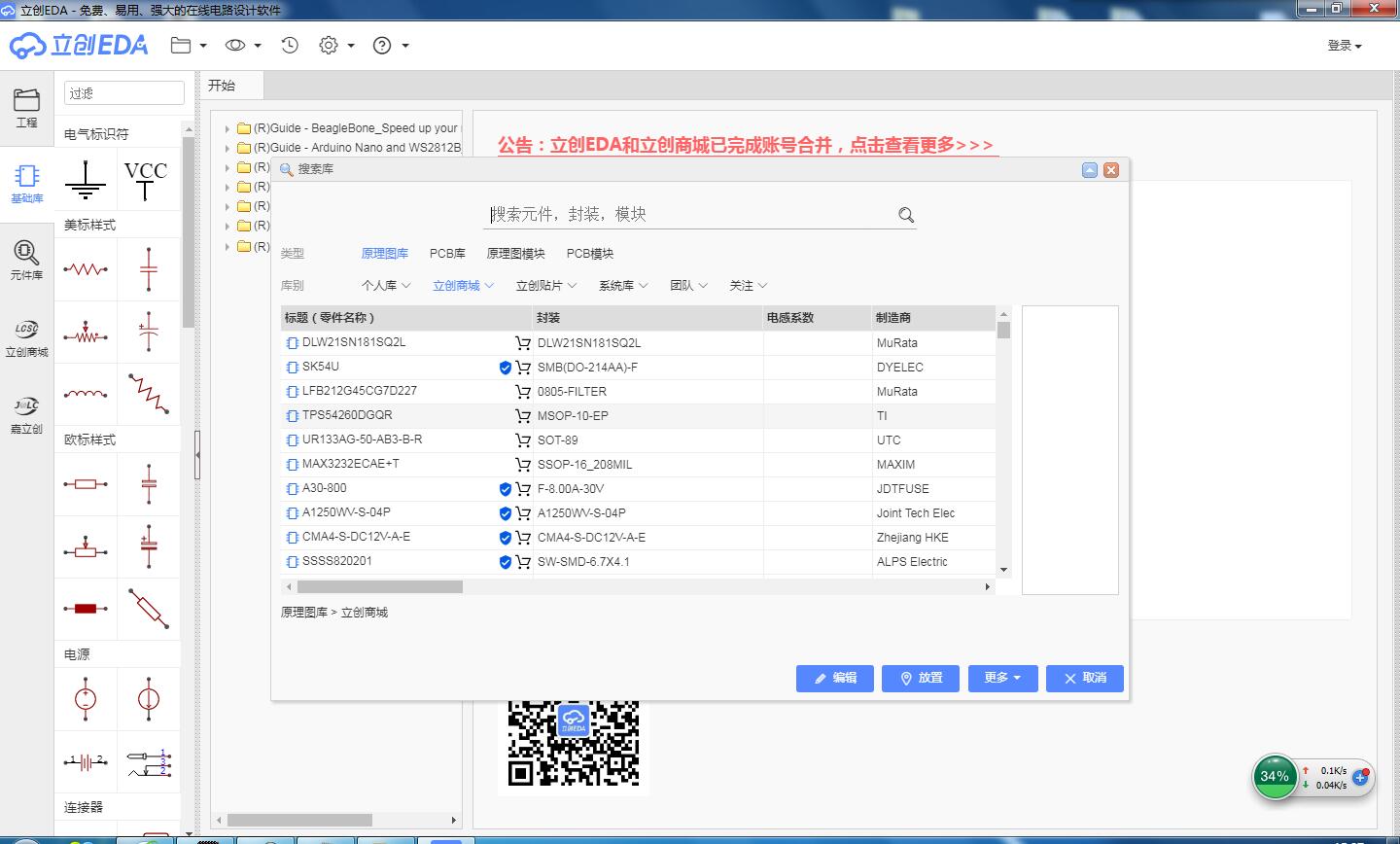Open the account merge announcement link
The height and width of the screenshot is (844, 1400).
tap(746, 145)
